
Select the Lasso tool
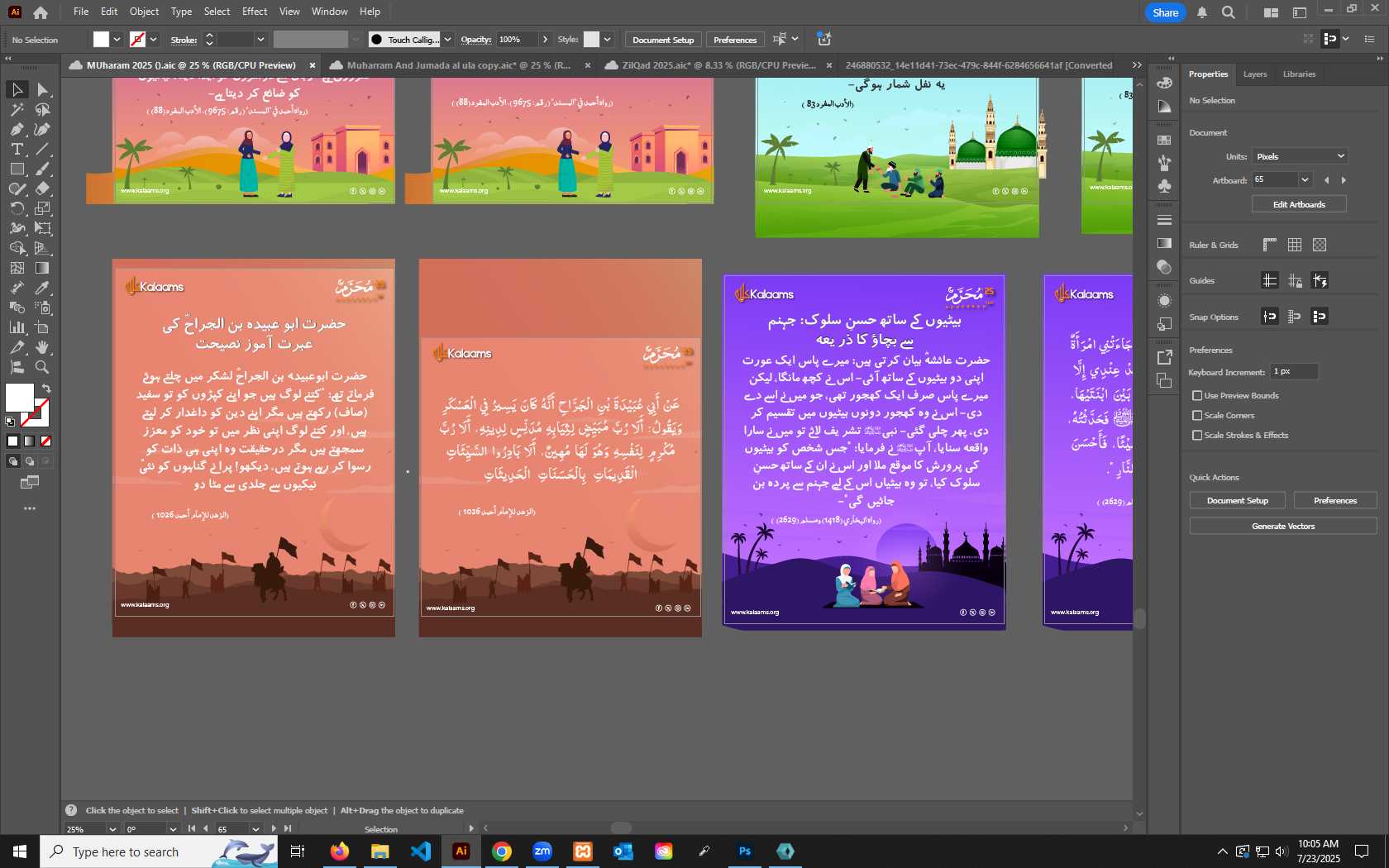[43, 109]
